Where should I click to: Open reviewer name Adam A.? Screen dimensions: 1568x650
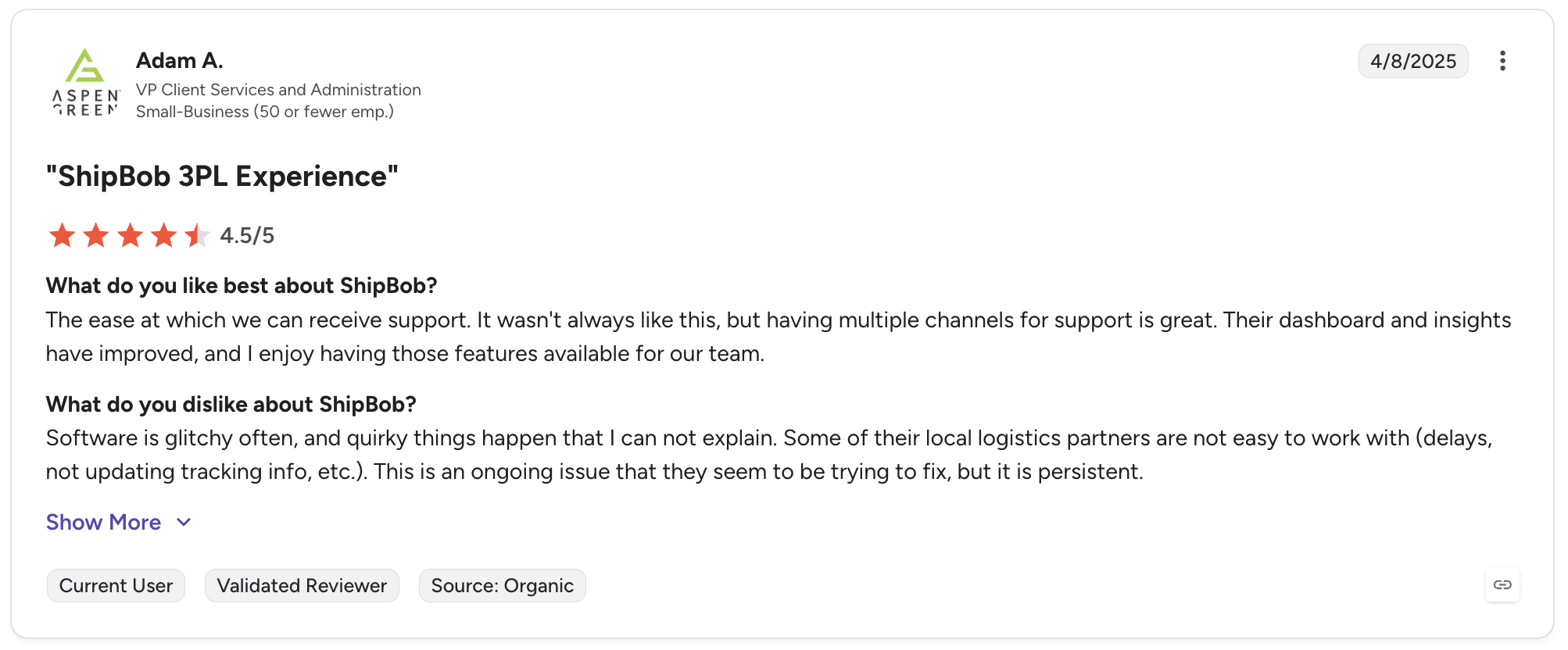coord(180,60)
